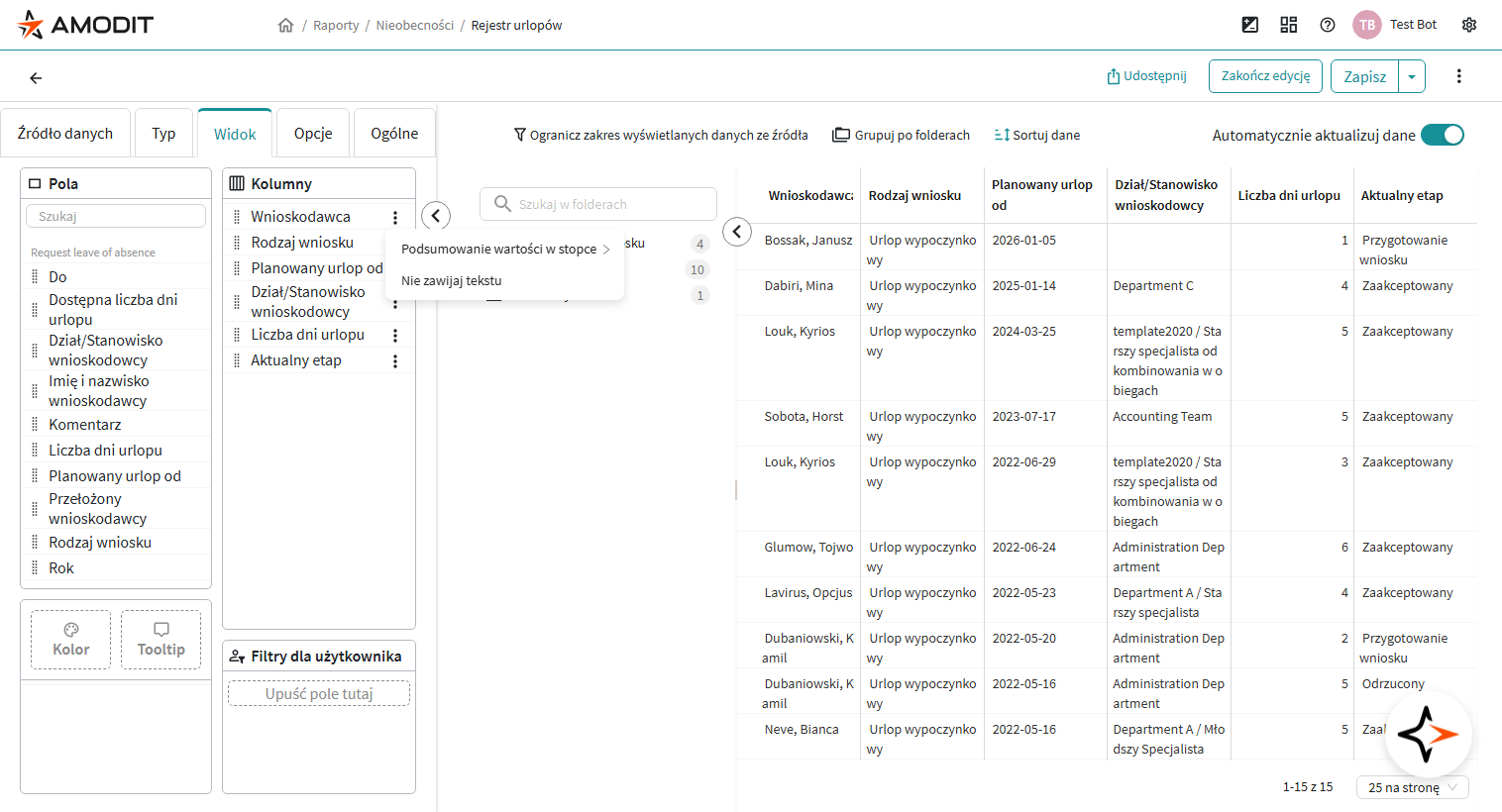Open the vertical more options menu near Zapisz
This screenshot has width=1502, height=812.
tap(1458, 76)
